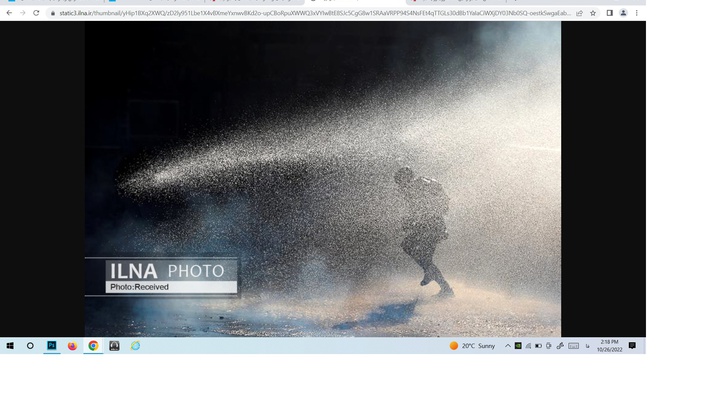Image resolution: width=720 pixels, height=417 pixels.
Task: Click the browser forward arrow
Action: [x=22, y=13]
